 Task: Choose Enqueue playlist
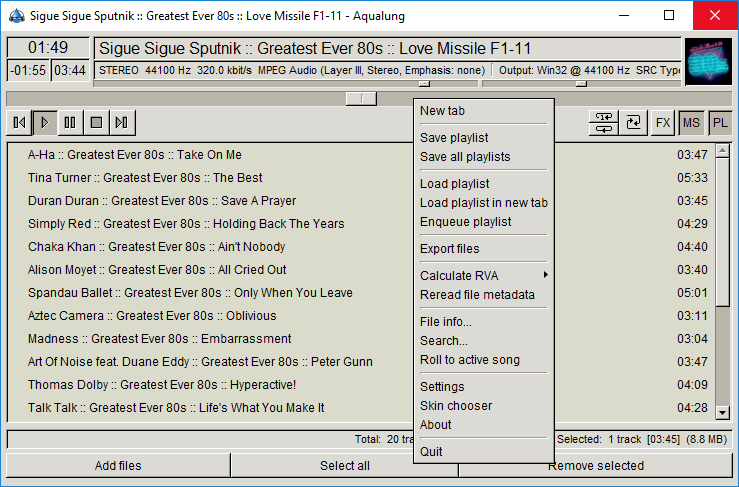pos(483,222)
